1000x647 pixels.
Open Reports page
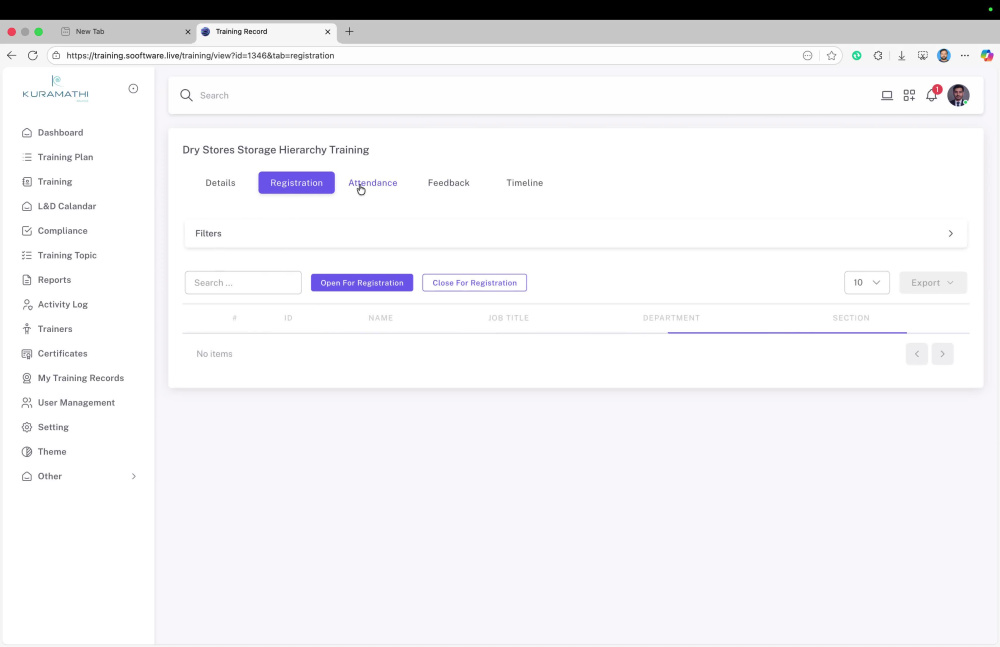coord(54,280)
